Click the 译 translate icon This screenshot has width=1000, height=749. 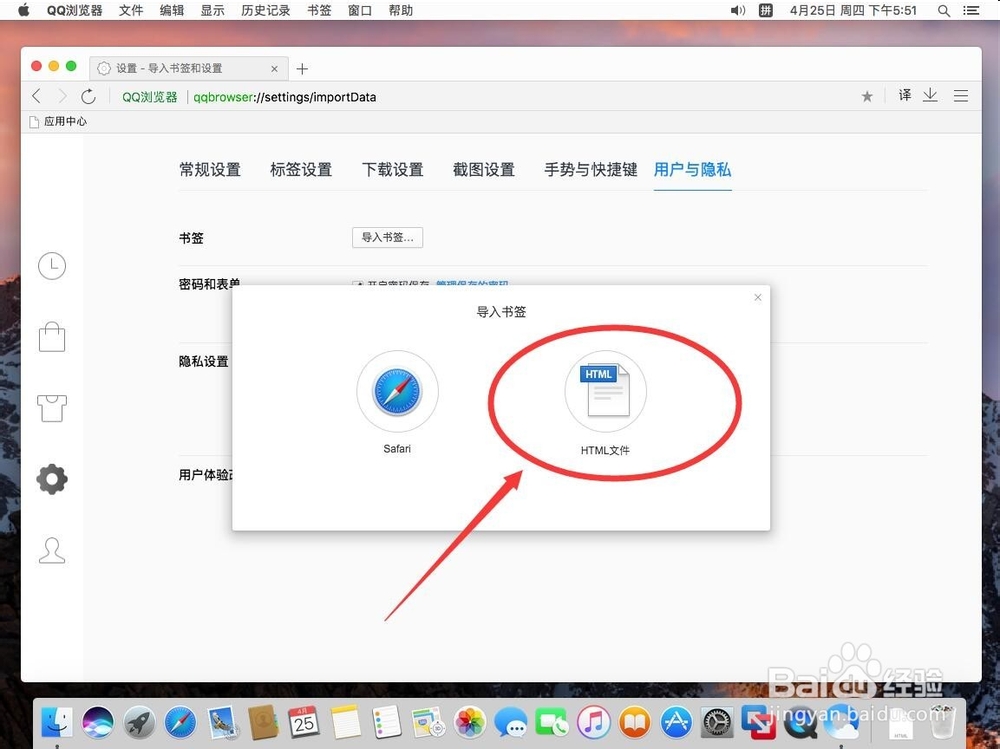[905, 96]
